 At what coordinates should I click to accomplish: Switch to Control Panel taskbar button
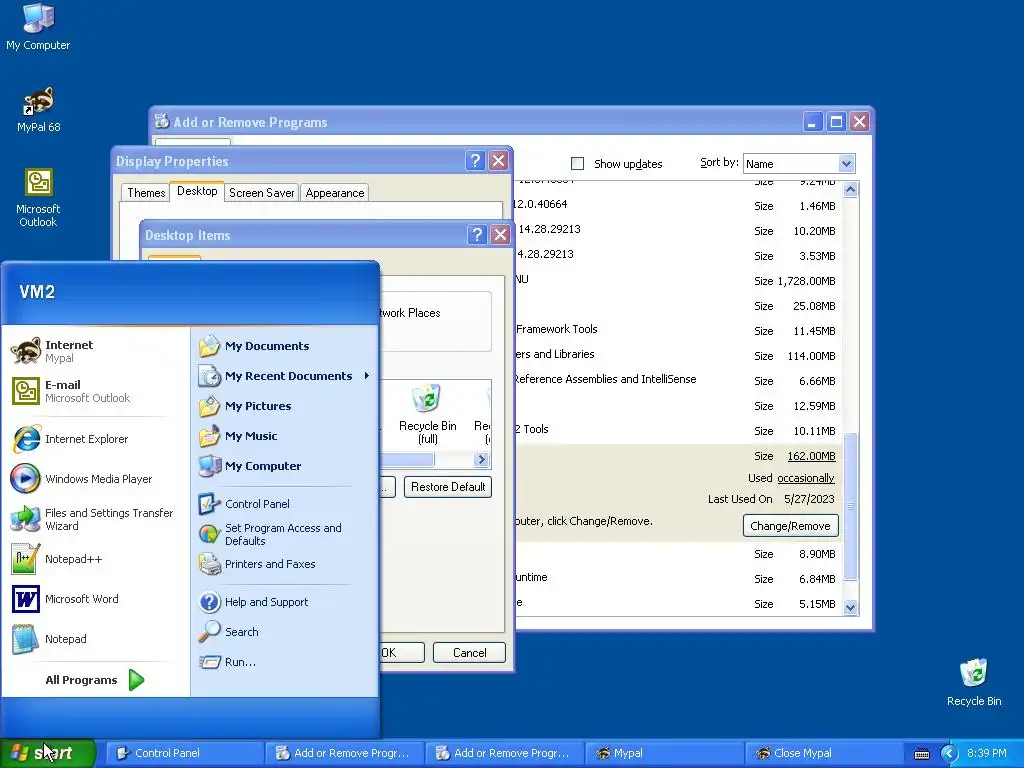[x=184, y=754]
